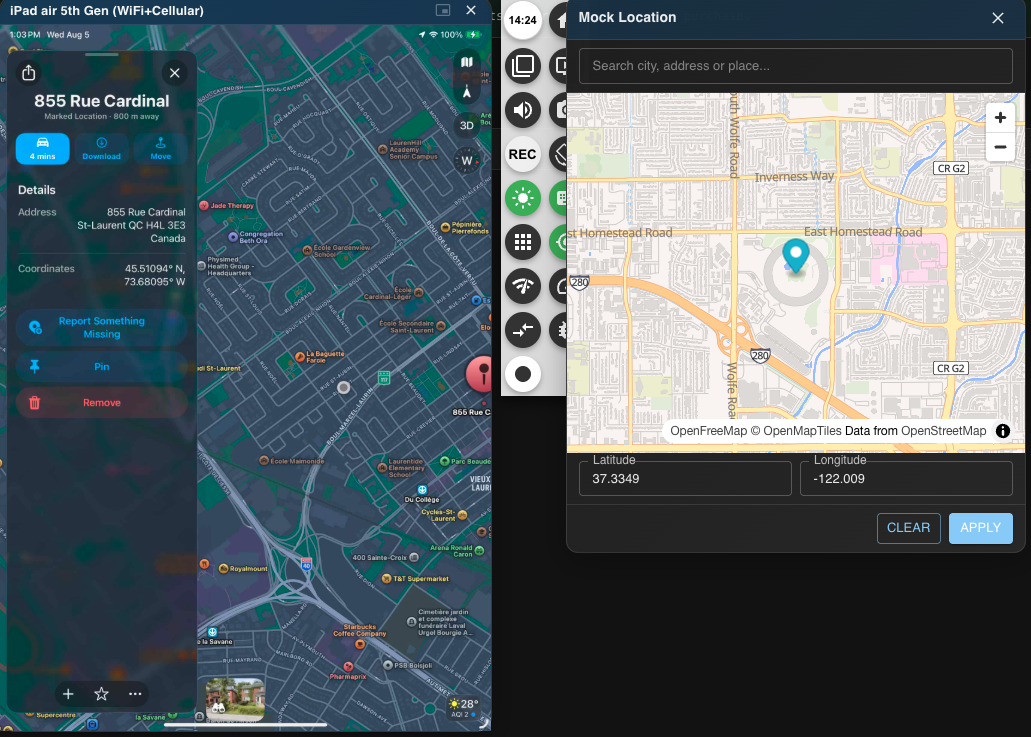
Task: Click the volume speaker icon
Action: click(523, 110)
